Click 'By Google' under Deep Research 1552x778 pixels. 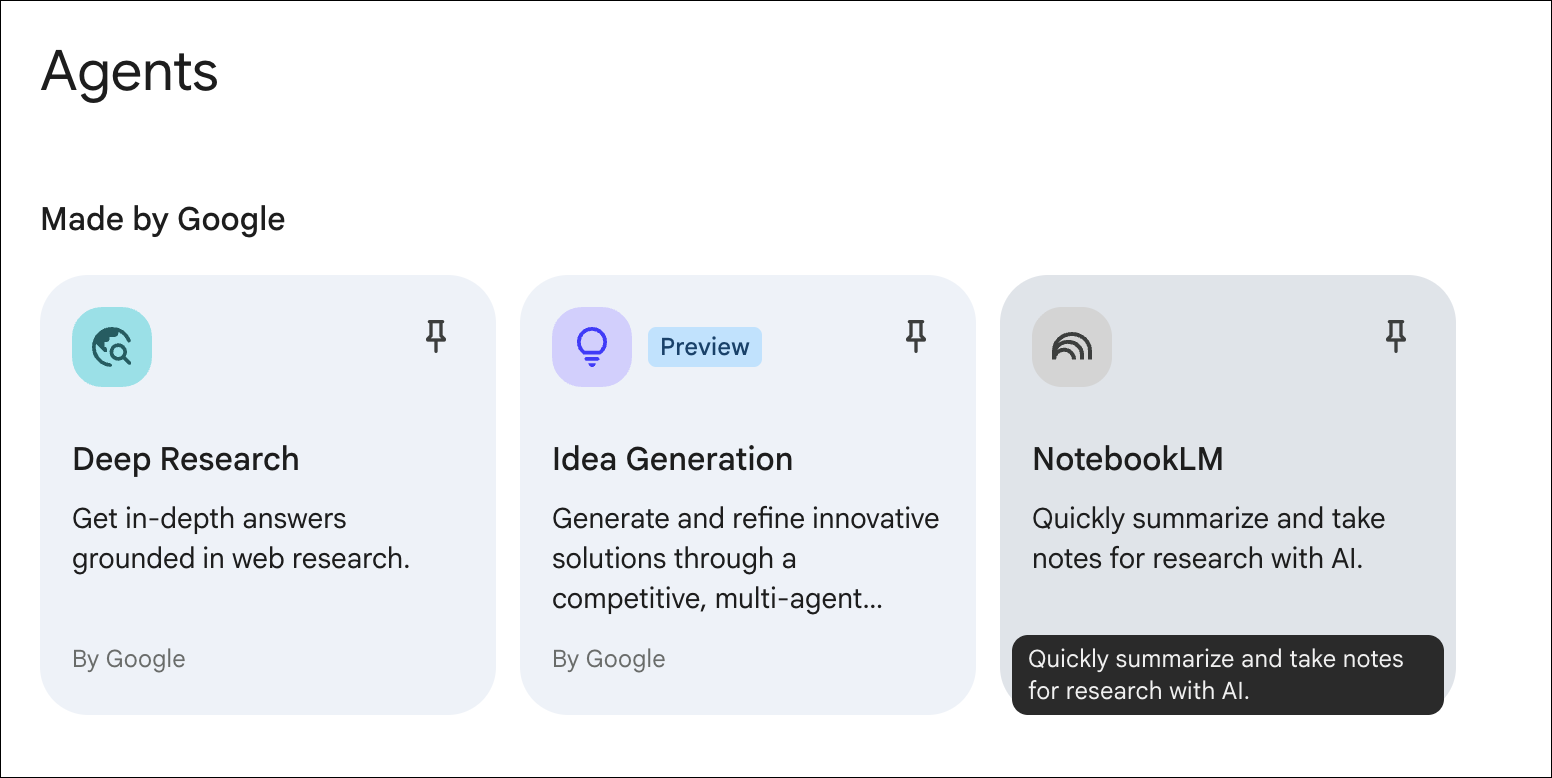129,659
